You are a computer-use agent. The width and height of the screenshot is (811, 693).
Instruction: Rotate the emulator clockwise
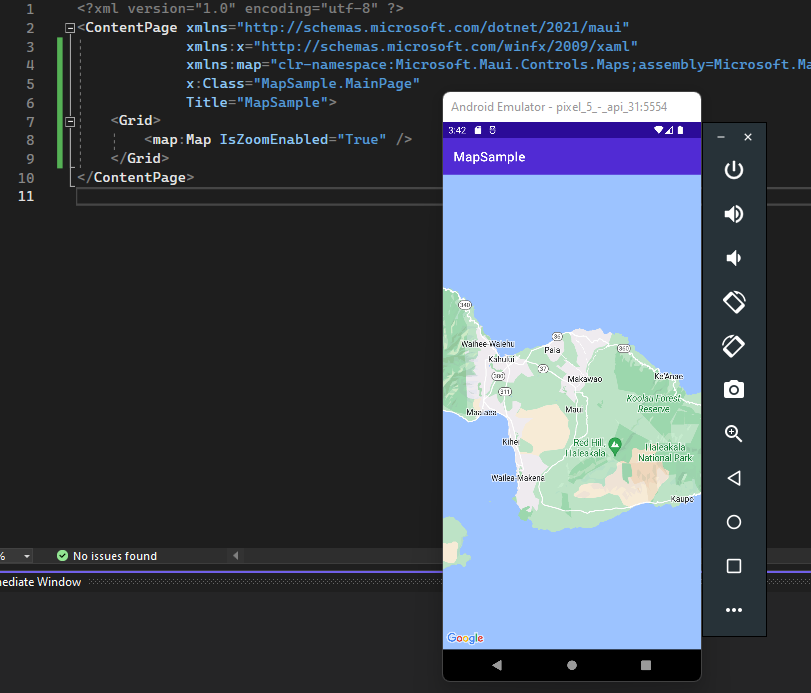(733, 345)
